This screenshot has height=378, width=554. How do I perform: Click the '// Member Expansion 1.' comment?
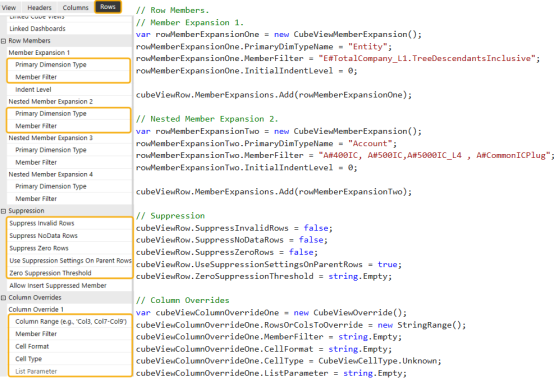click(190, 23)
